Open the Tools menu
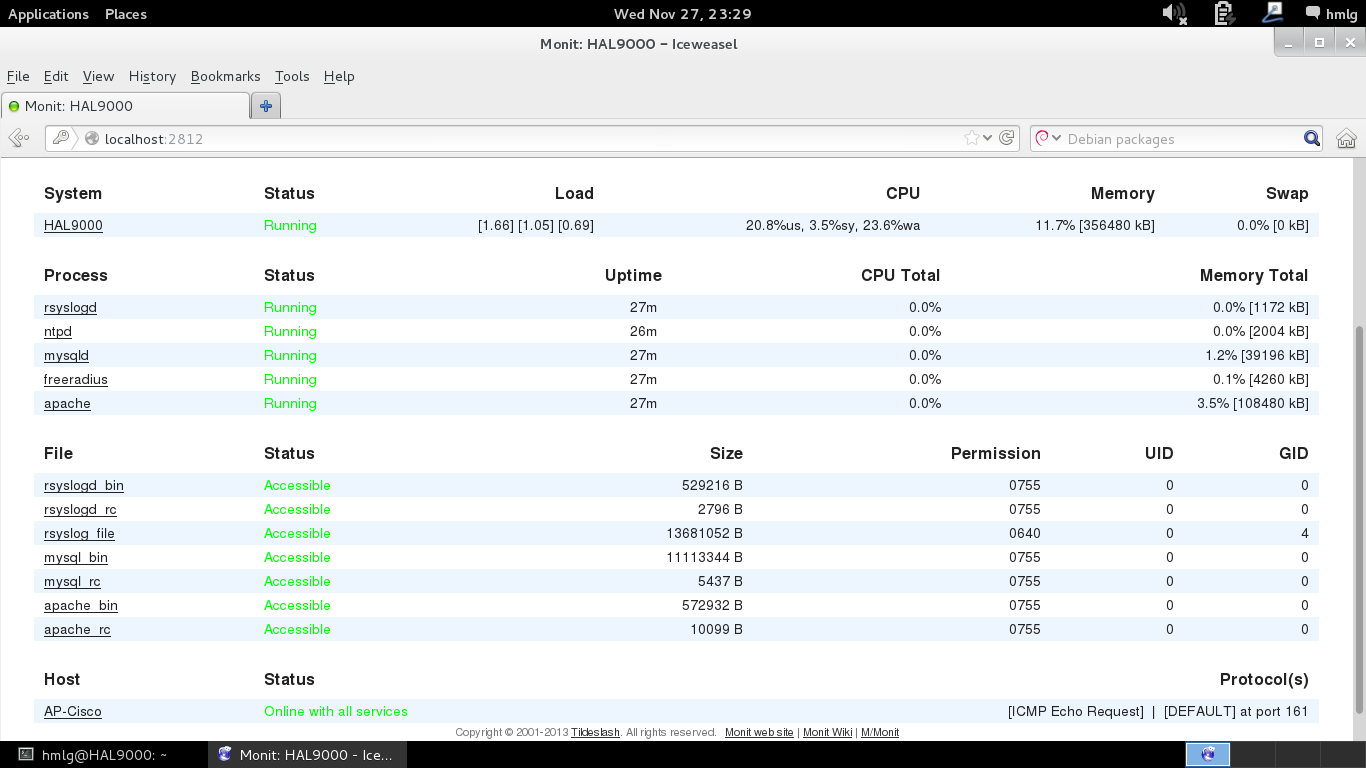This screenshot has width=1366, height=768. click(x=292, y=76)
